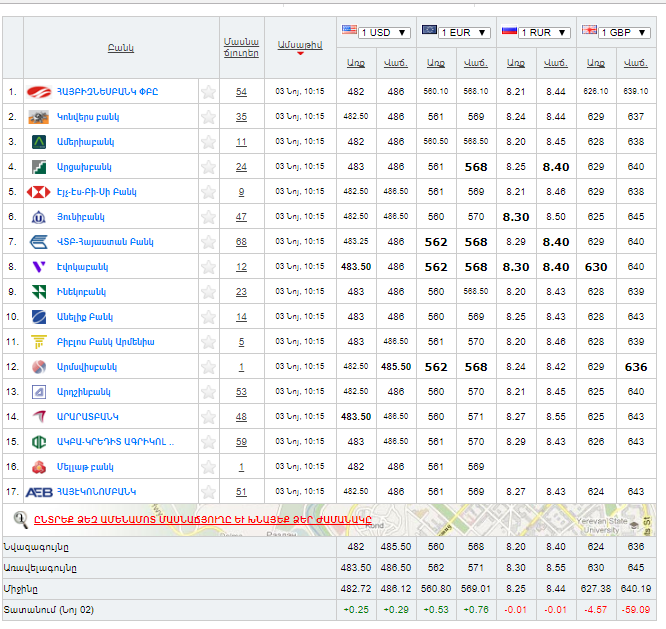
Task: Click the Բիբլոս Բանկ Արմենիա logo
Action: (39, 342)
